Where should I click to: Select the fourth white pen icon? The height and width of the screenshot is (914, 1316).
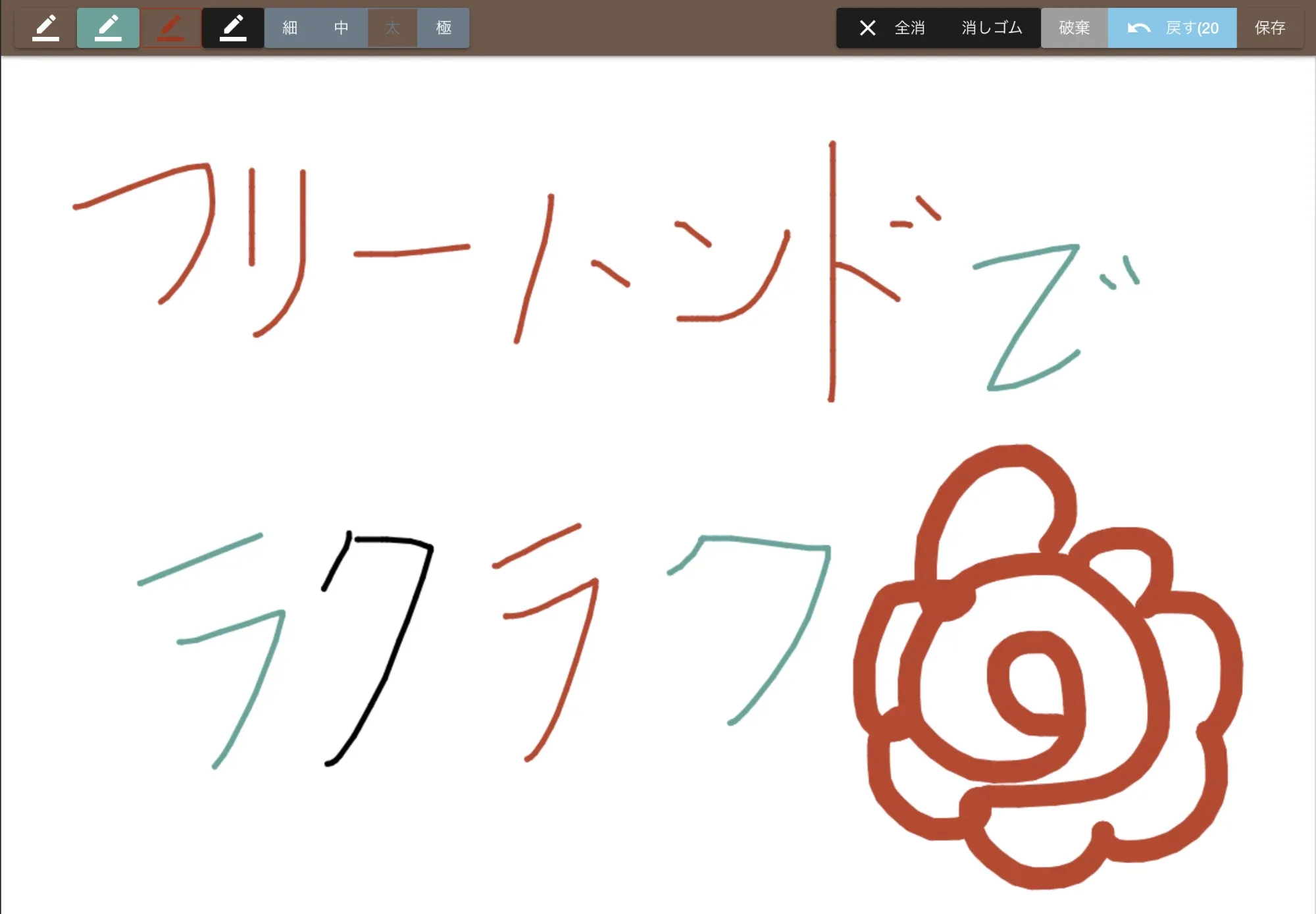tap(233, 28)
